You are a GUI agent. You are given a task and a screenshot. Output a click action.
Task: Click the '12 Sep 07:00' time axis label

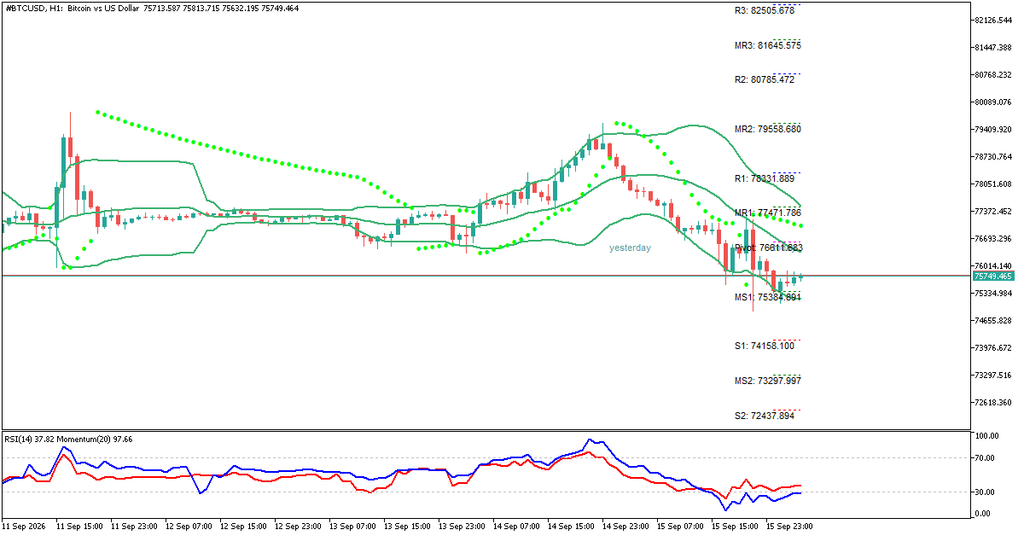click(x=189, y=526)
